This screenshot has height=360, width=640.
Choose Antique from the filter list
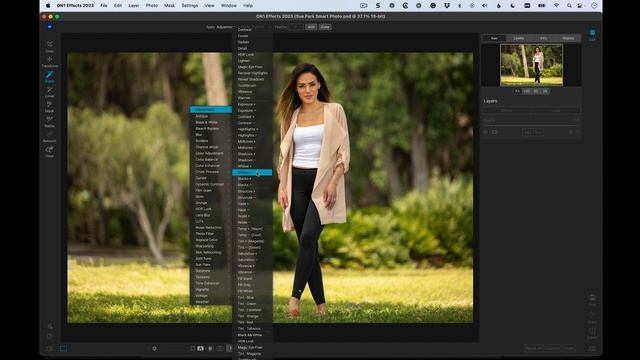[211, 116]
